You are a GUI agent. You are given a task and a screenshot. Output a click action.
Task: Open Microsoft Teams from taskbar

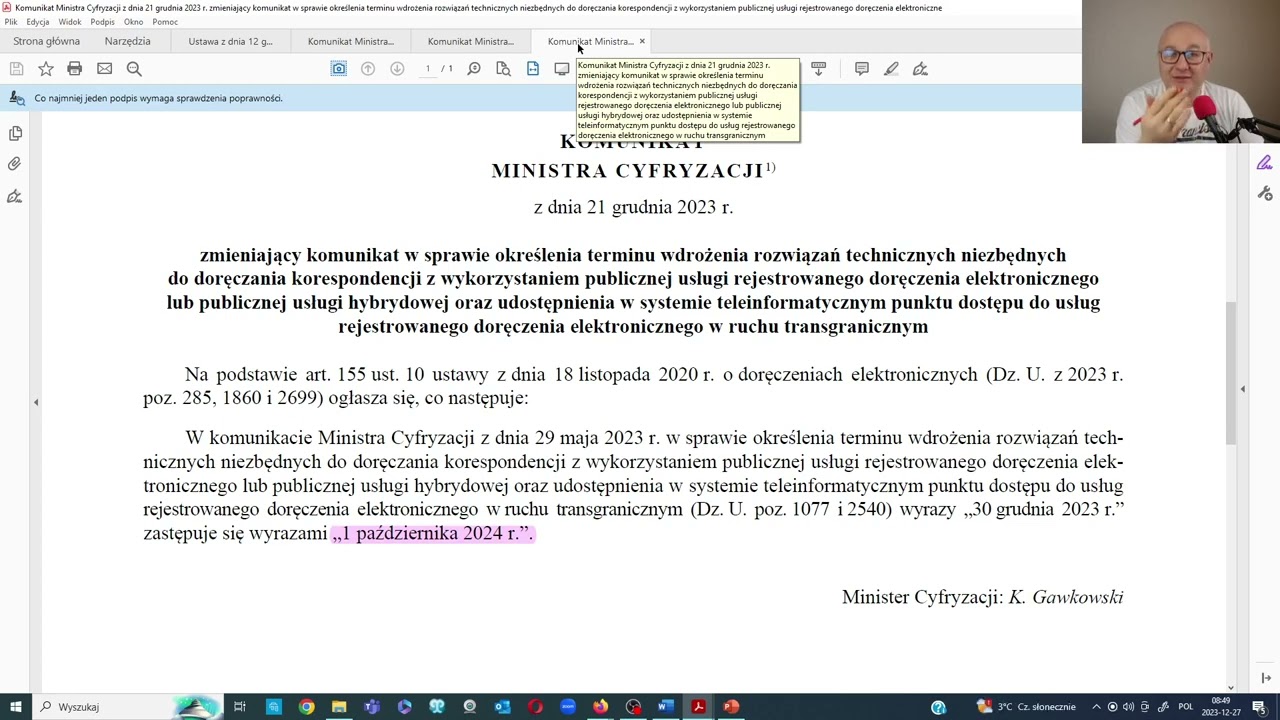[372, 707]
